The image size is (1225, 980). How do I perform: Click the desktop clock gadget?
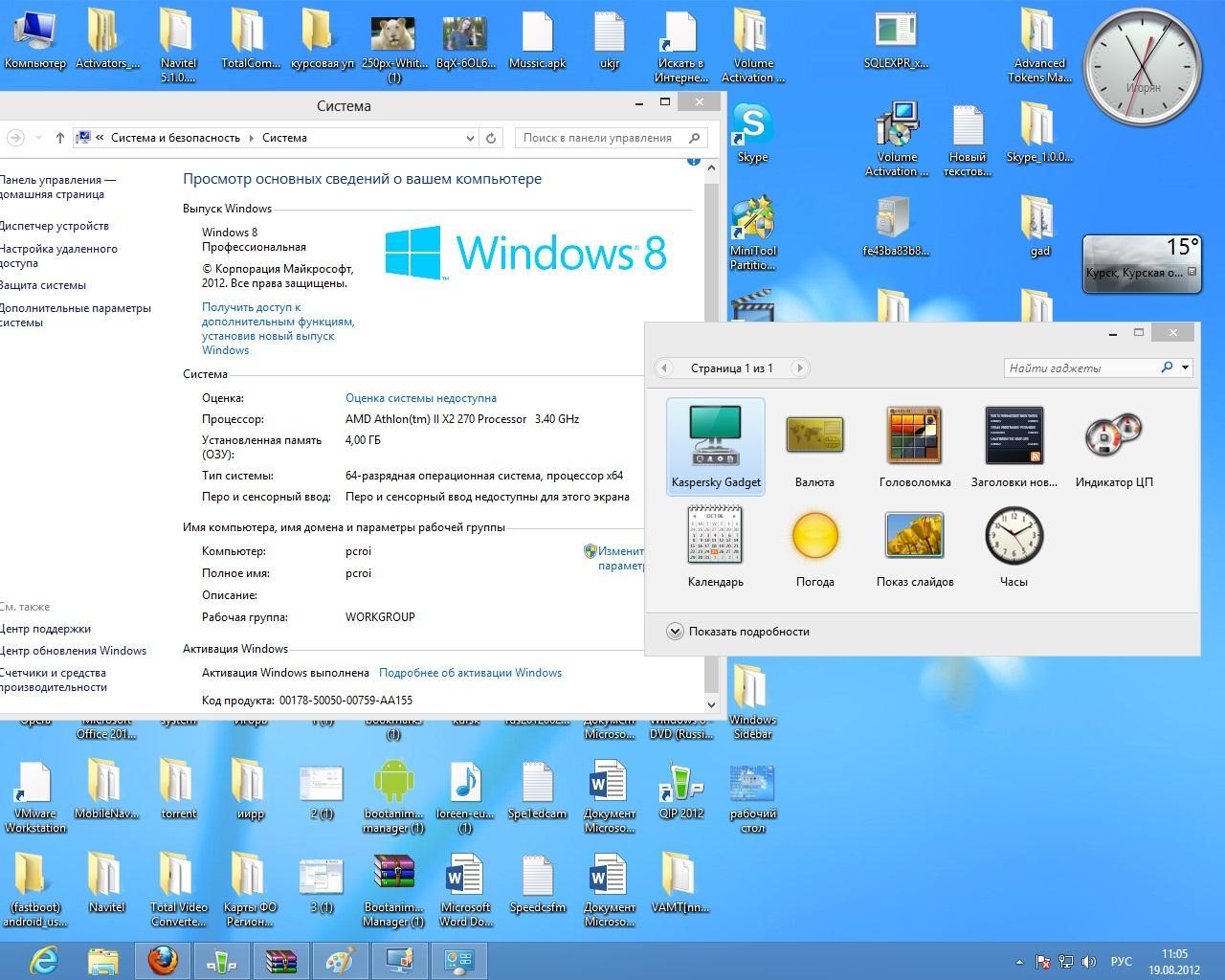(x=1143, y=67)
